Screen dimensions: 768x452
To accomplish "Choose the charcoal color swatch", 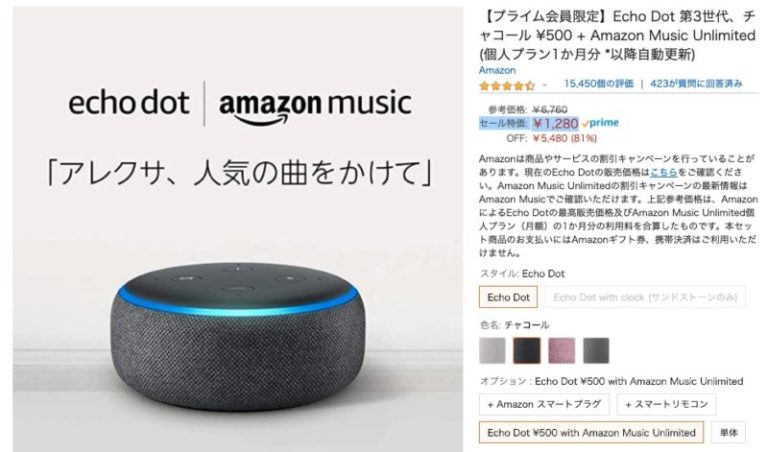I will click(x=527, y=350).
